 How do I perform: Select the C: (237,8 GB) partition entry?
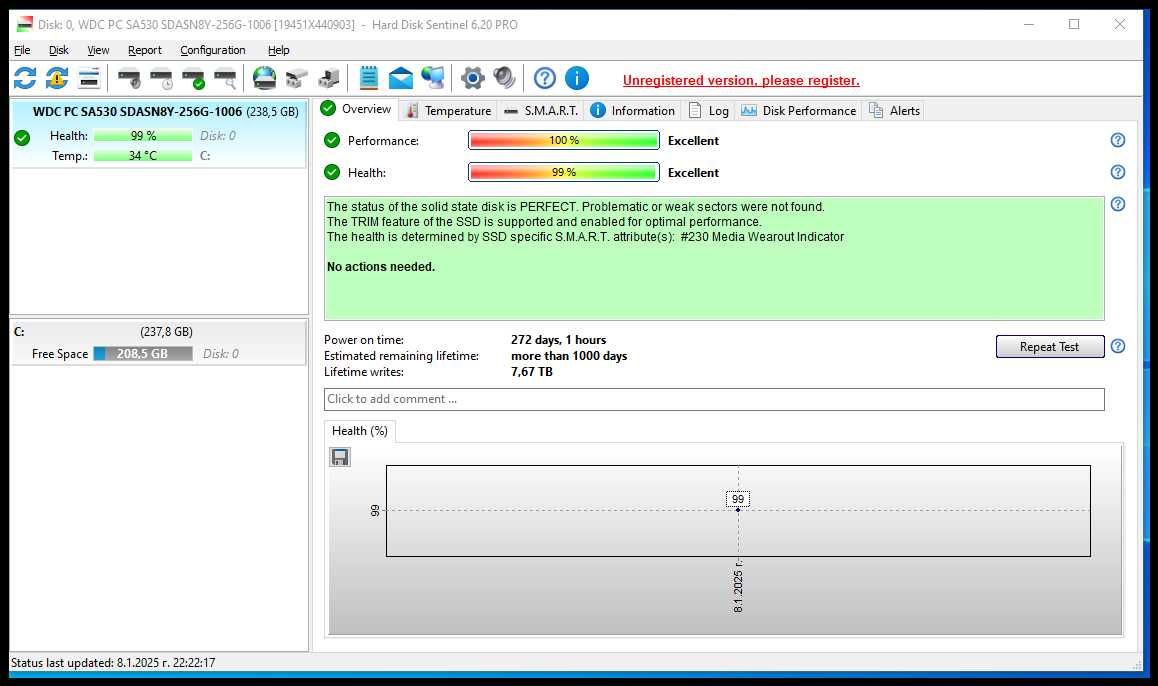click(x=158, y=342)
